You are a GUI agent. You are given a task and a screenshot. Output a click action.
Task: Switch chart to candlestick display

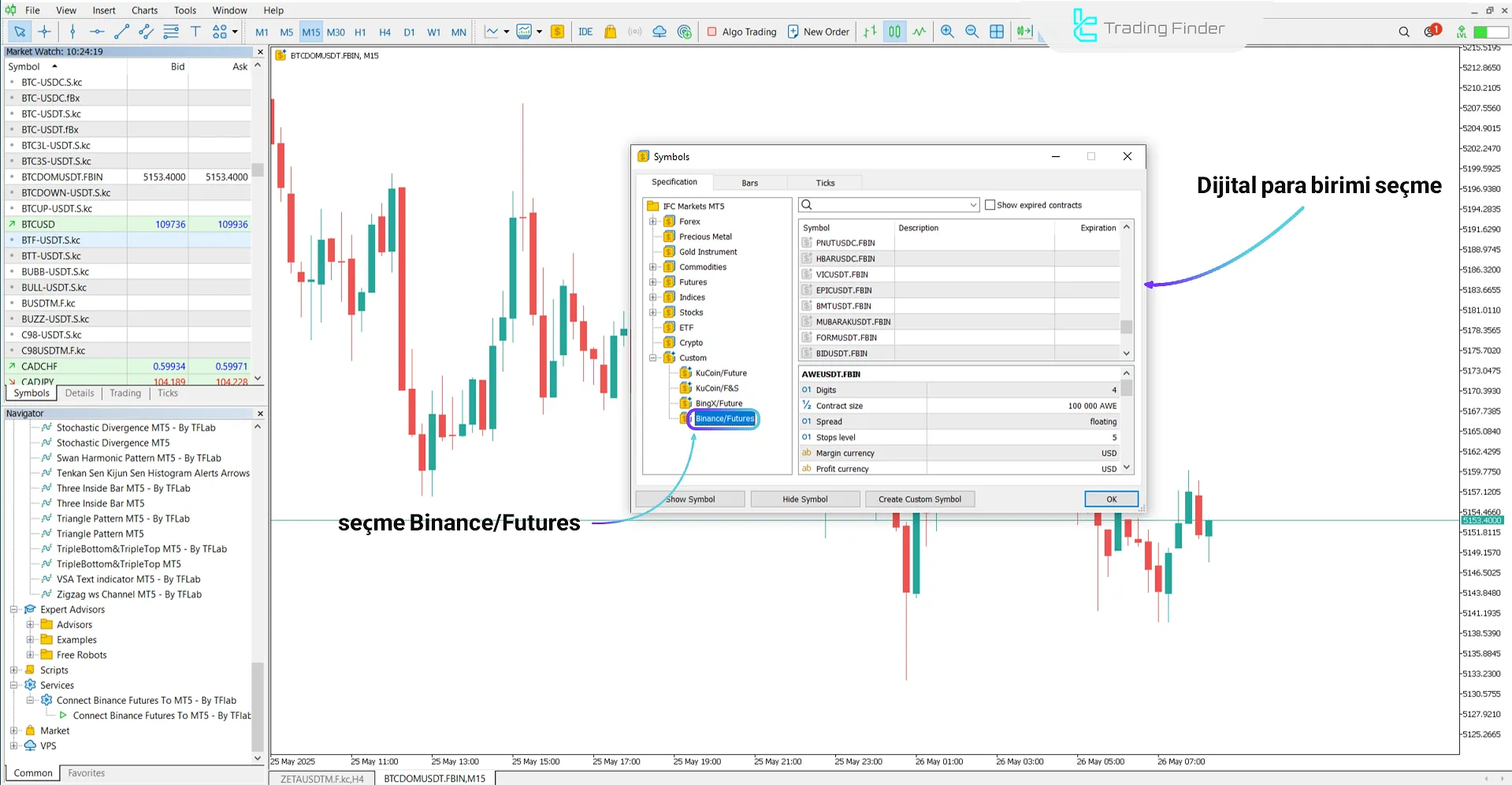click(x=894, y=32)
